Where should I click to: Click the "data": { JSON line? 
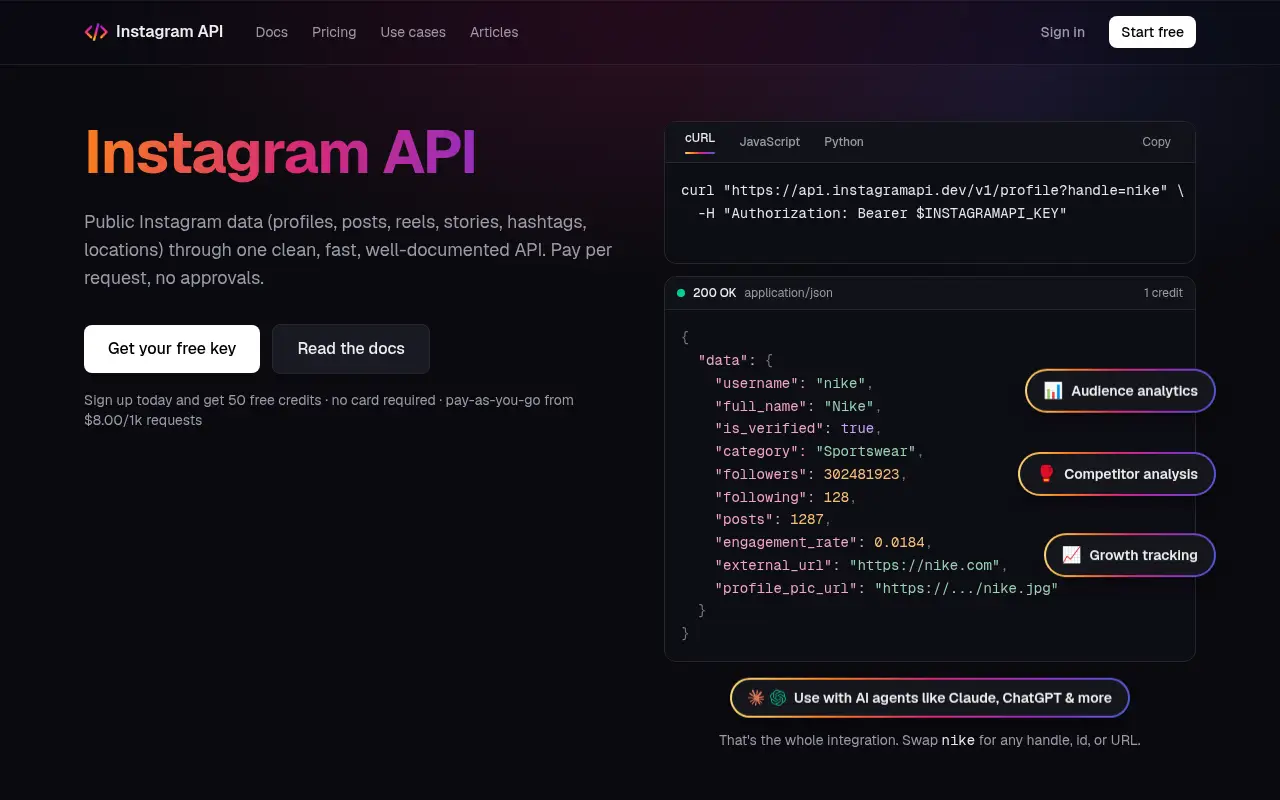click(x=735, y=360)
